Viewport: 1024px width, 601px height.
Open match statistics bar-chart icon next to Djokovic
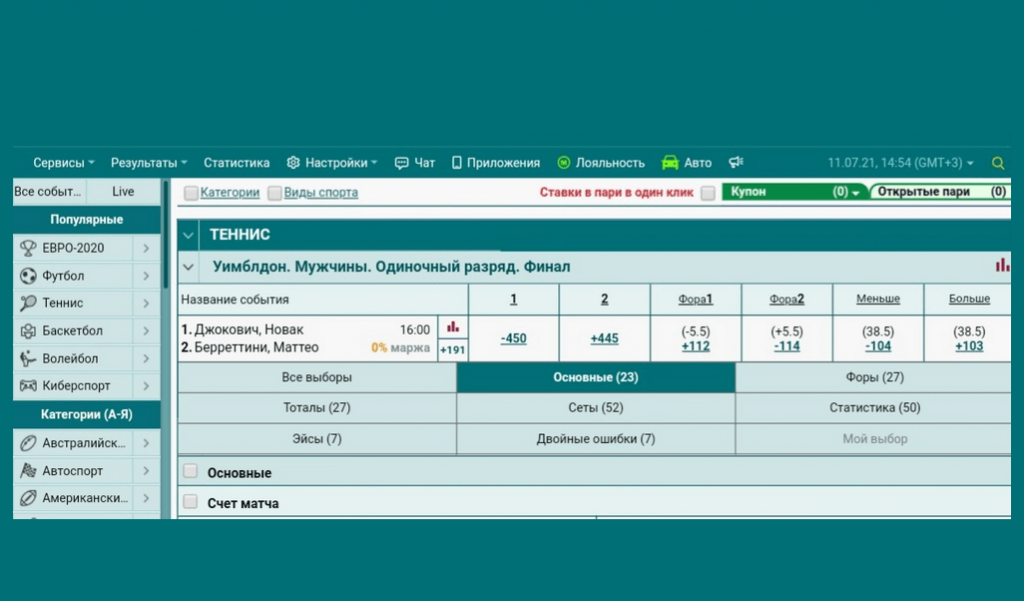pyautogui.click(x=452, y=326)
